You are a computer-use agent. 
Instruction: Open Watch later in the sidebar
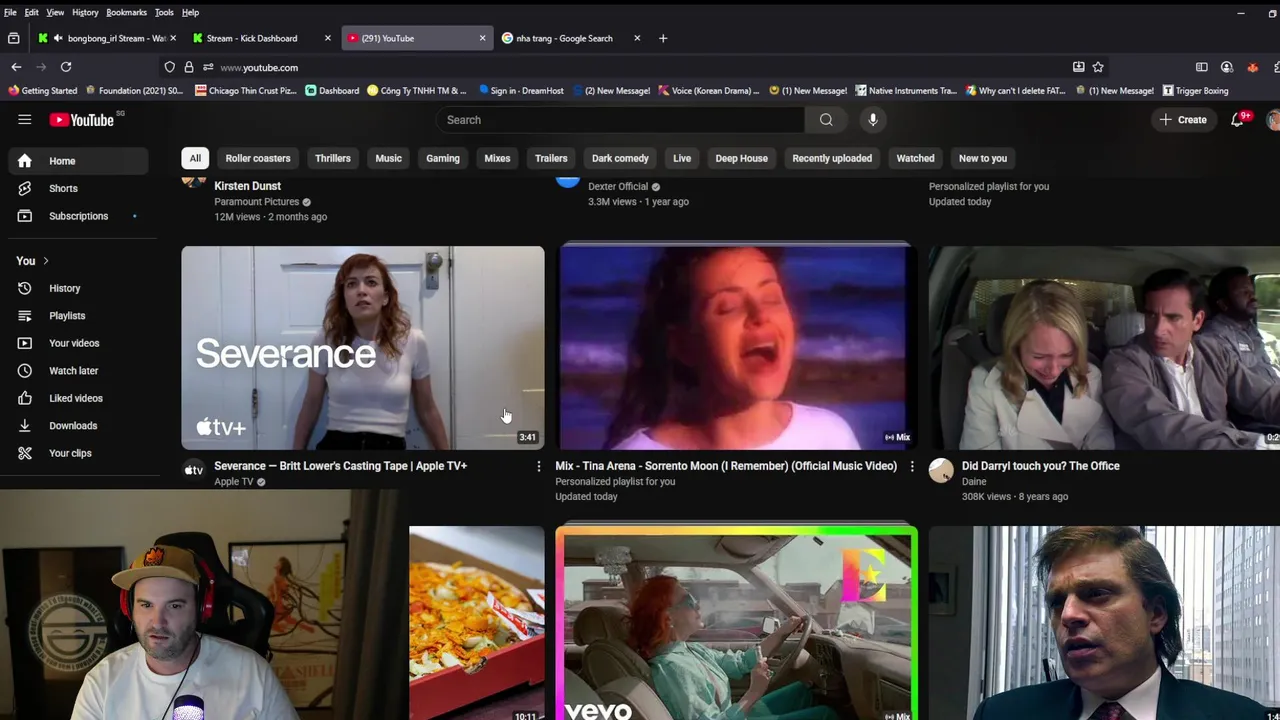79,371
